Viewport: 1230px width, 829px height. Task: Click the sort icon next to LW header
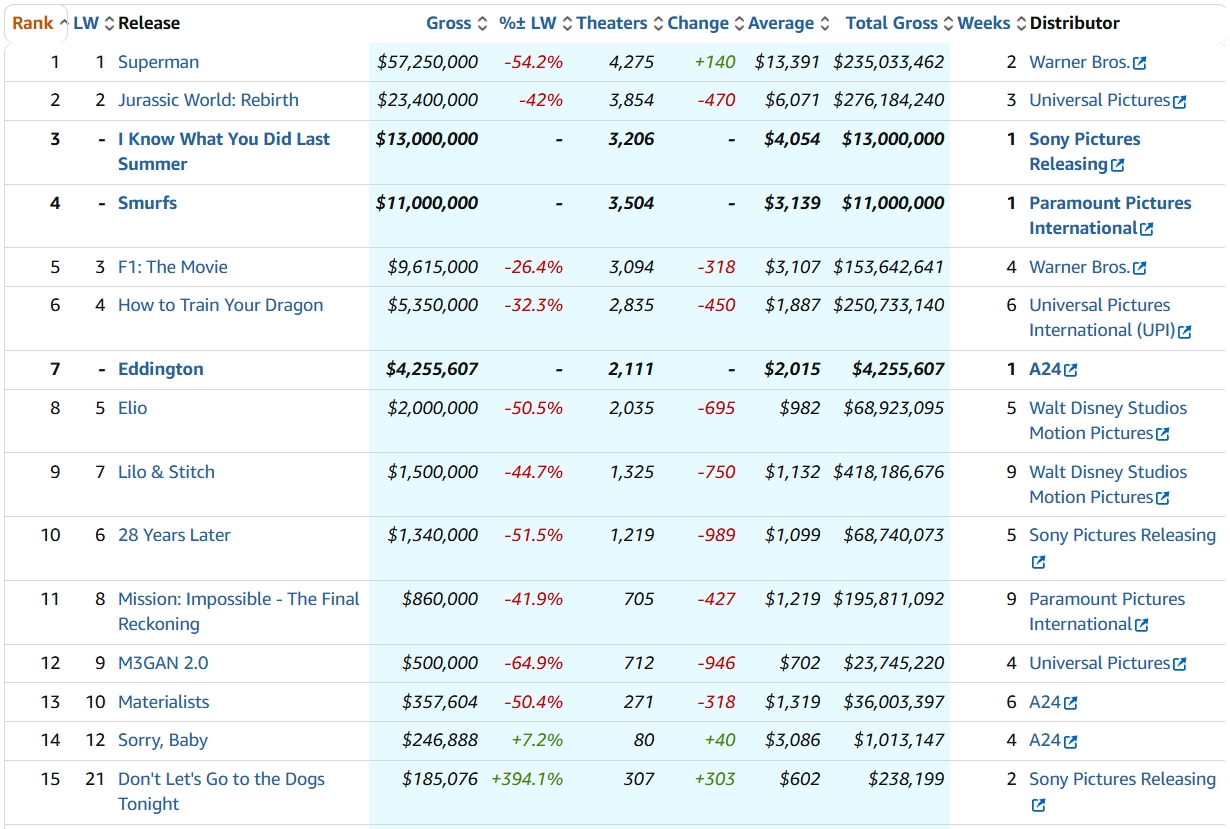click(110, 23)
